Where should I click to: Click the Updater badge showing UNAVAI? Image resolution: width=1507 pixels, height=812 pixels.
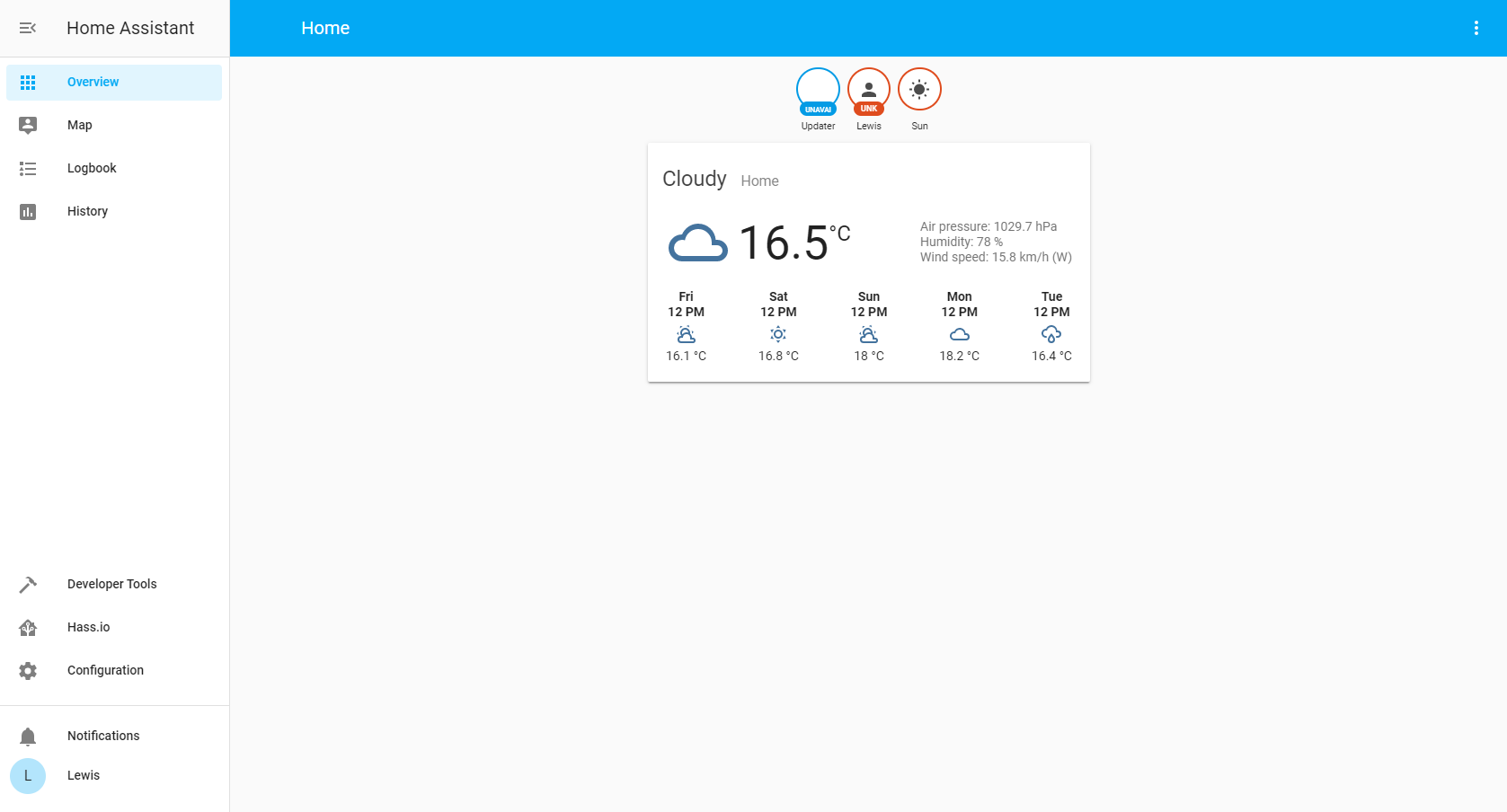coord(817,89)
